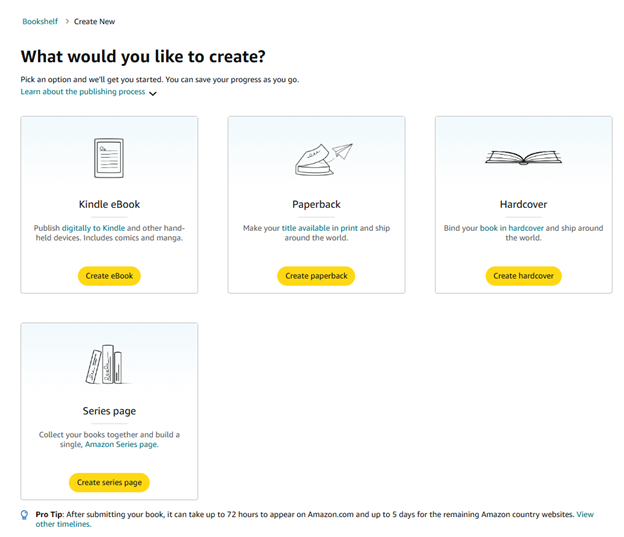624x537 pixels.
Task: Select Create New breadcrumb item
Action: pyautogui.click(x=94, y=21)
